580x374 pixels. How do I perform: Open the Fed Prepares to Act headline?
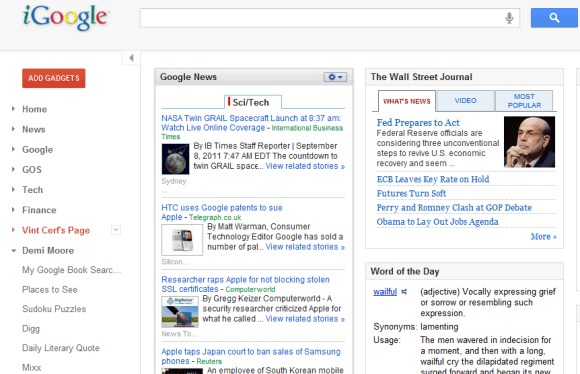[418, 123]
